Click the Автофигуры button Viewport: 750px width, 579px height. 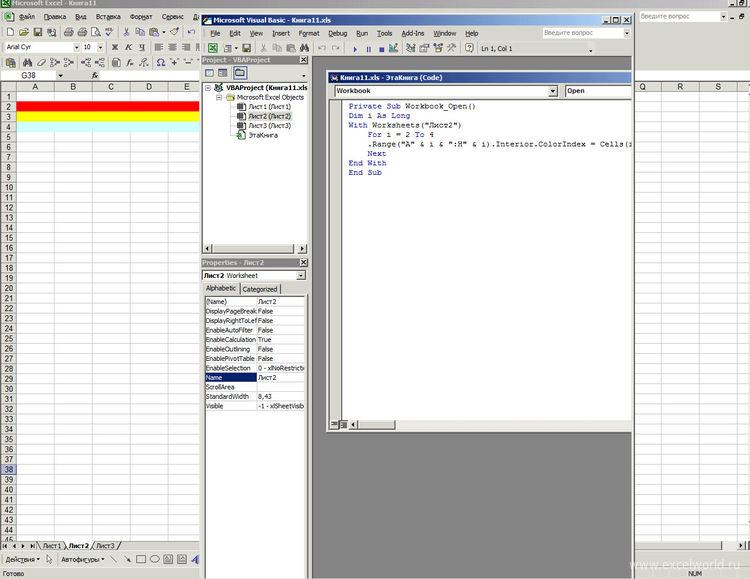point(82,559)
